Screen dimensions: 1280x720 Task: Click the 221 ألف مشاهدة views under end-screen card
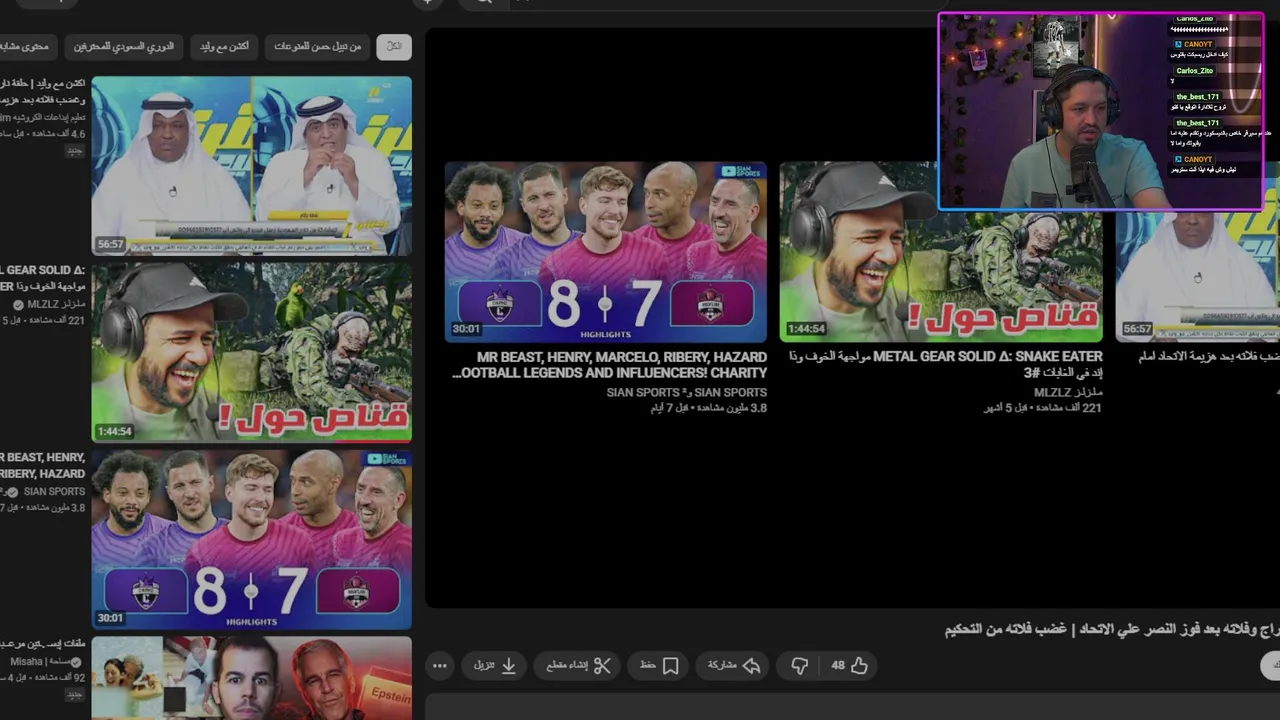click(1068, 408)
